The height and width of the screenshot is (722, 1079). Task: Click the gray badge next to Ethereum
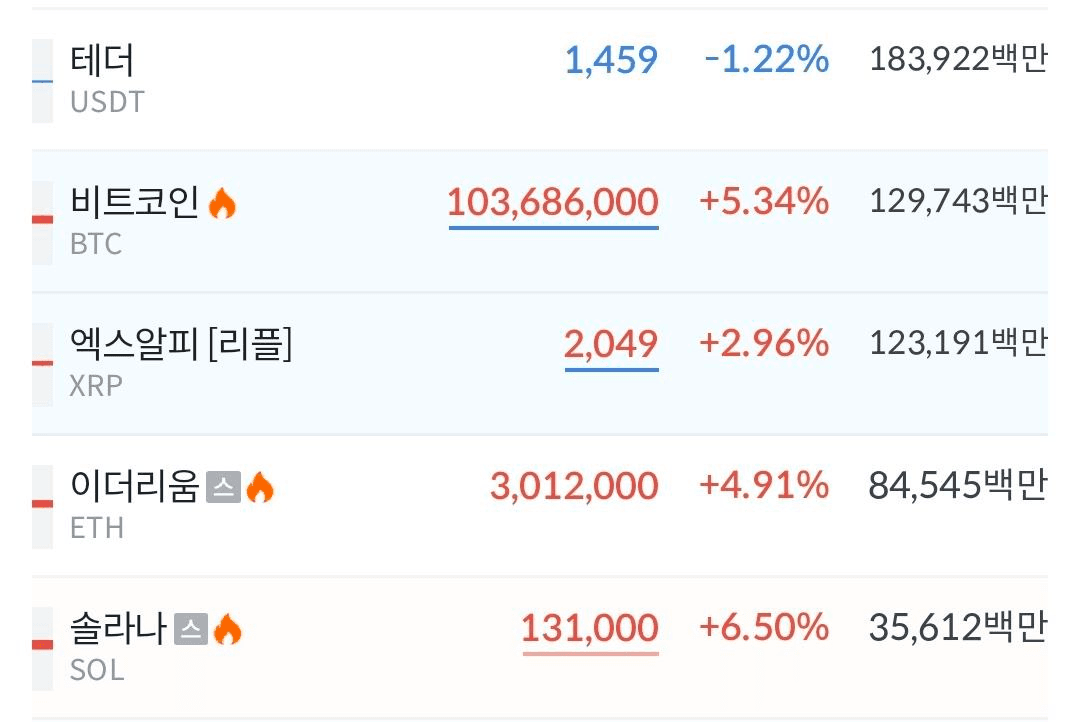click(223, 489)
